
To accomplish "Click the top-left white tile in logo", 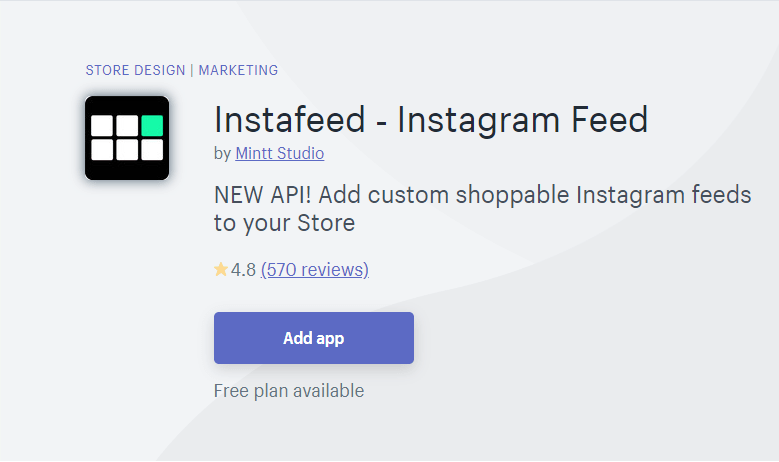I will click(x=102, y=126).
